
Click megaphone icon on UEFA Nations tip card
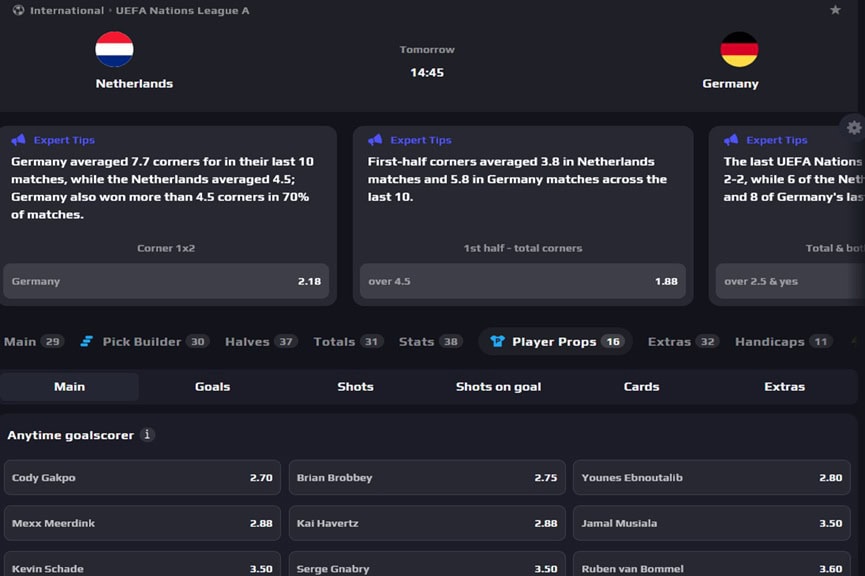(731, 140)
